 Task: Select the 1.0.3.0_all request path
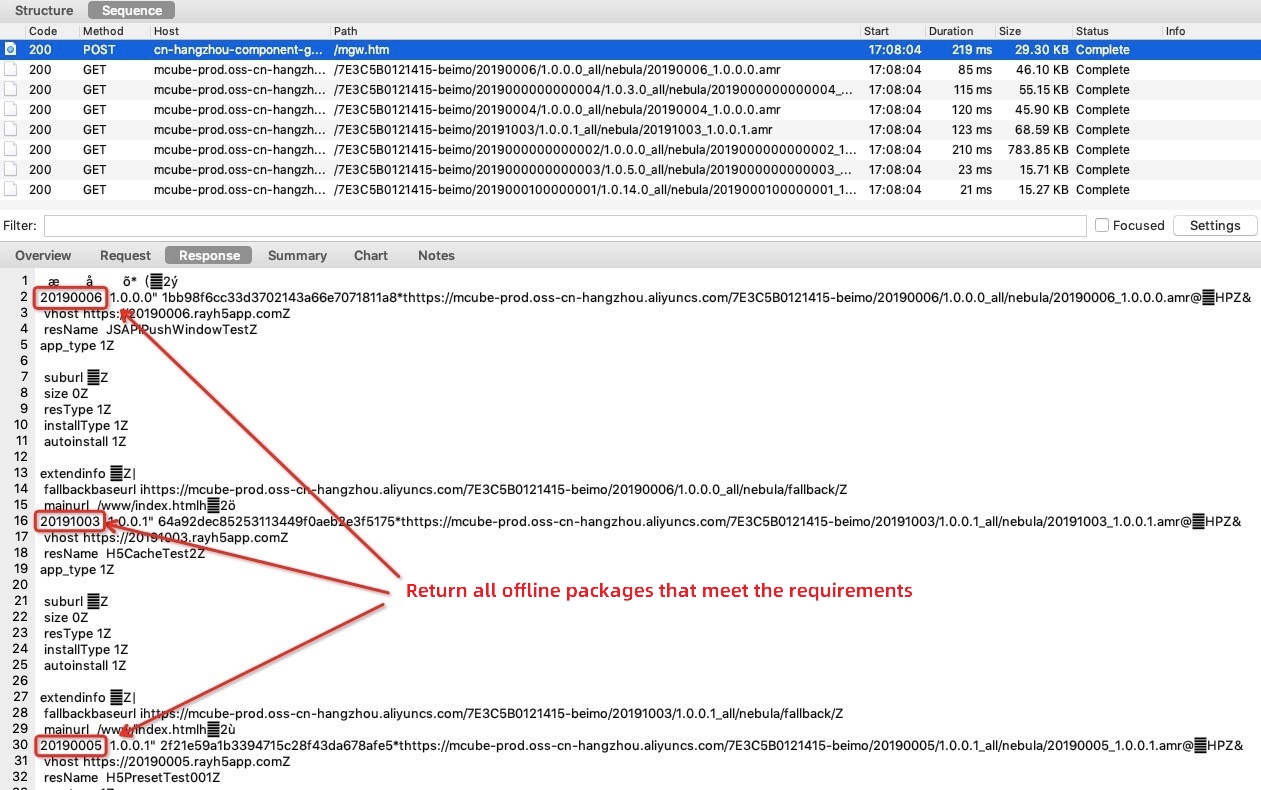click(x=594, y=90)
